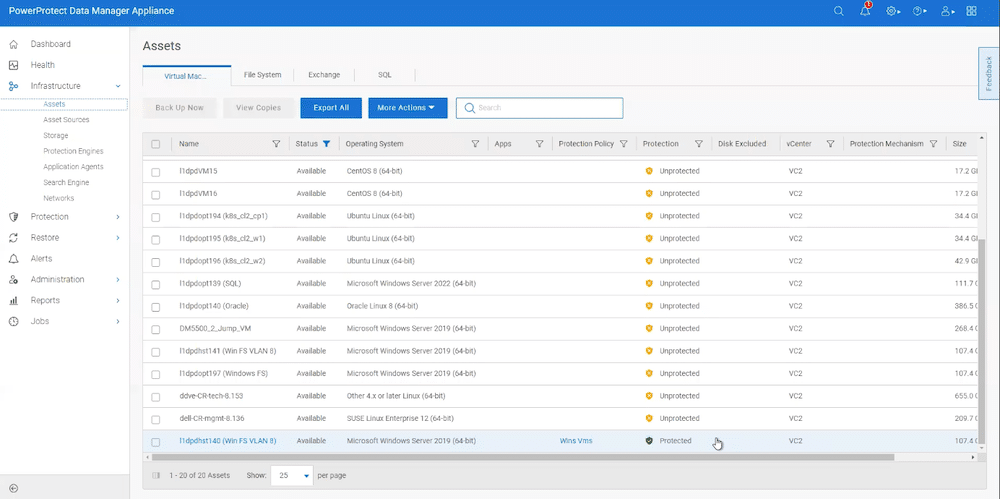Tick the checkbox for l1dpdopt140 (Oracle)

click(x=156, y=307)
